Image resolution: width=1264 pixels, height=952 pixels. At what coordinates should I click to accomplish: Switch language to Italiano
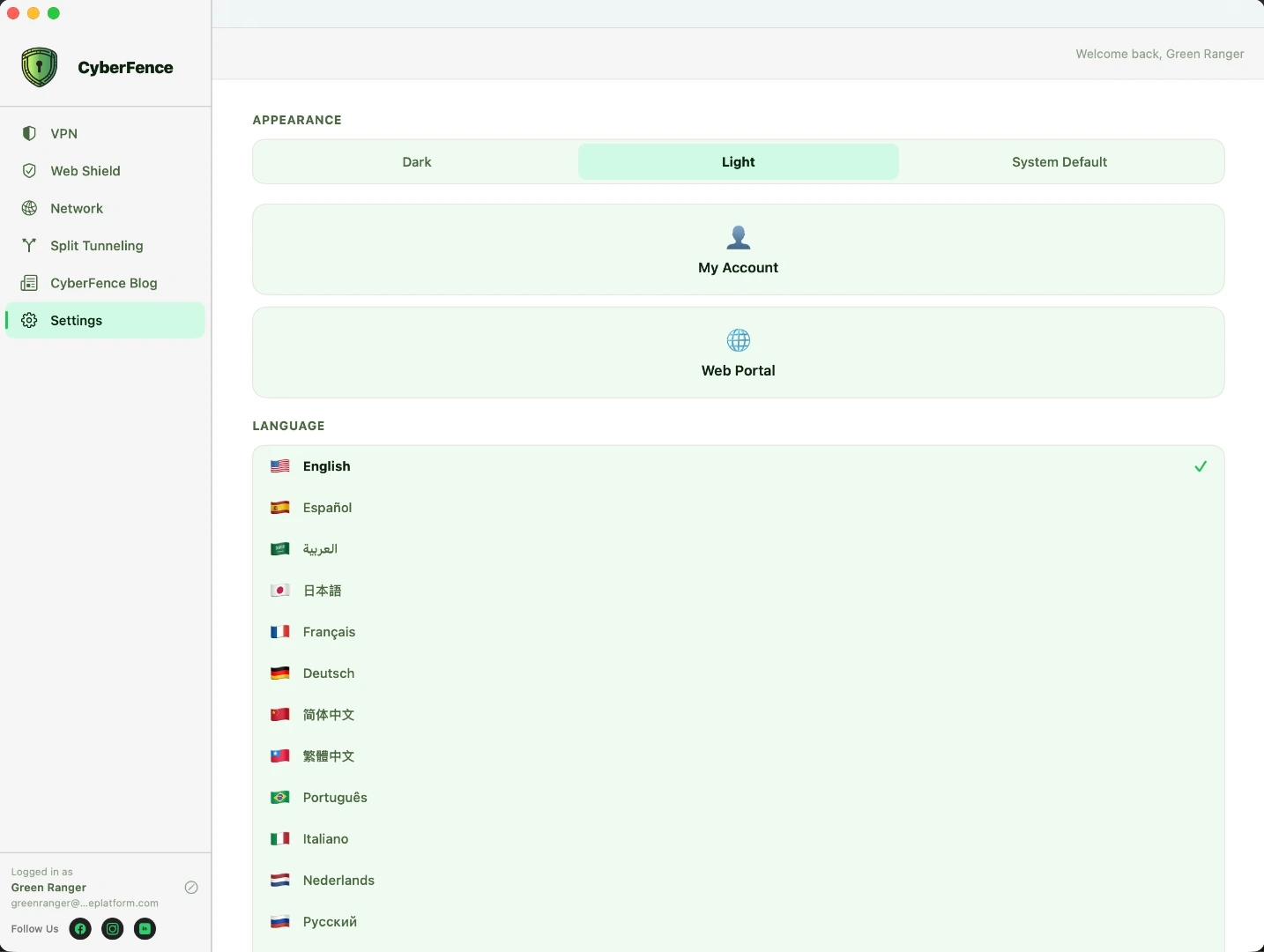coord(739,839)
